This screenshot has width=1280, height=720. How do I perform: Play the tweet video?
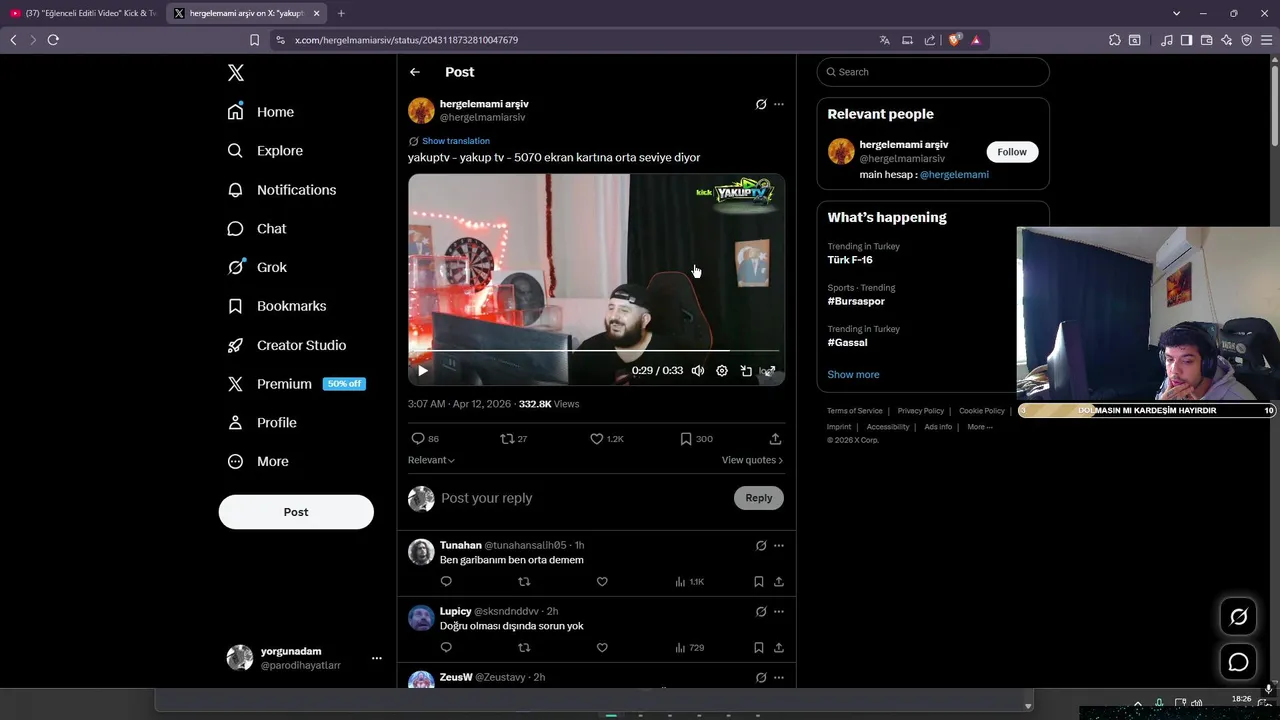[x=423, y=371]
